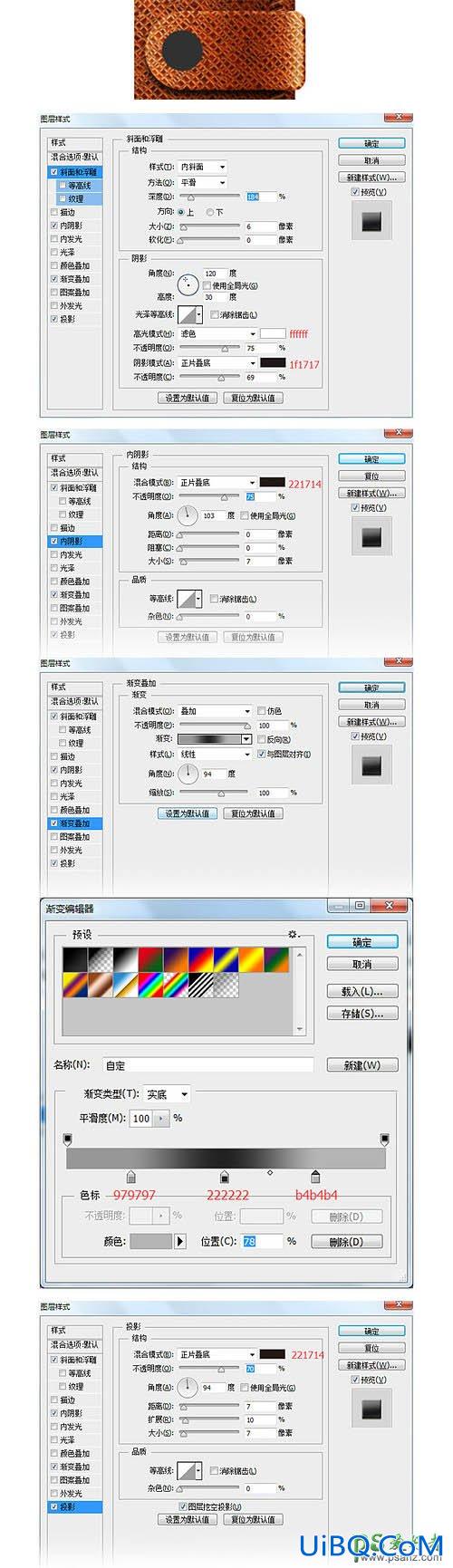Select the first foreground-to-background gradient preset
Screen dimensions: 453x1568
tap(74, 960)
